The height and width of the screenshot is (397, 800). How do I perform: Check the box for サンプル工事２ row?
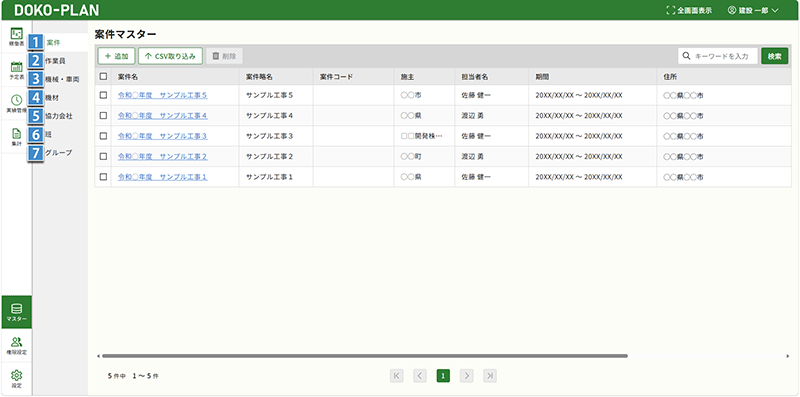click(104, 157)
